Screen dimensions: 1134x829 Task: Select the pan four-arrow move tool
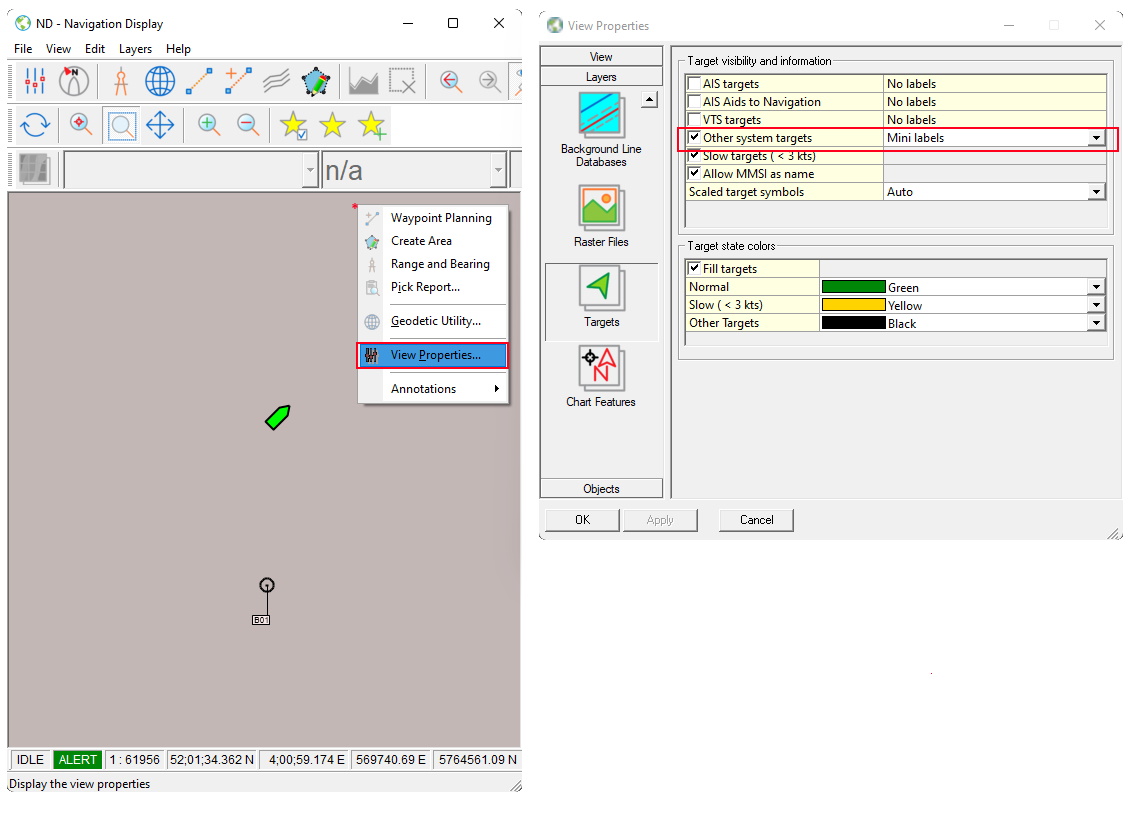click(160, 125)
